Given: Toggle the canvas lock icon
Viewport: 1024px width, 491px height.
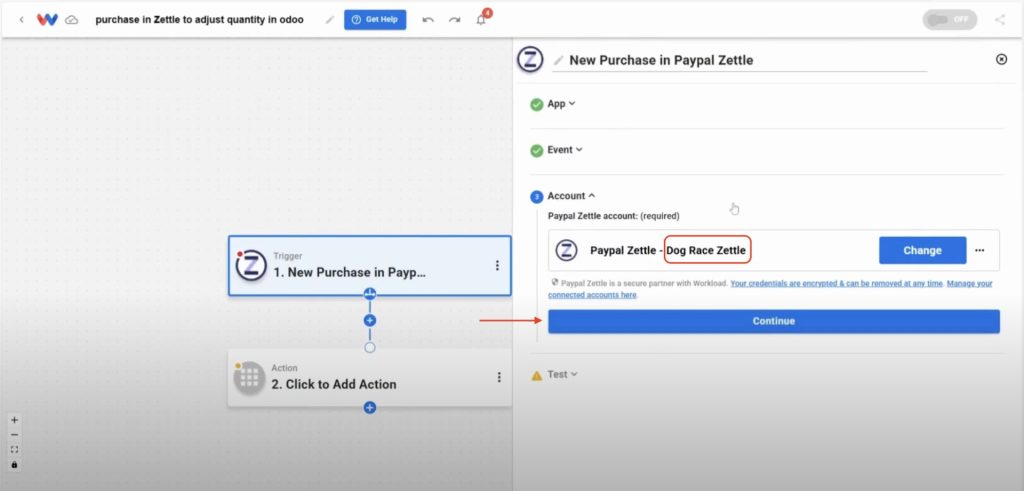Looking at the screenshot, I should point(14,465).
